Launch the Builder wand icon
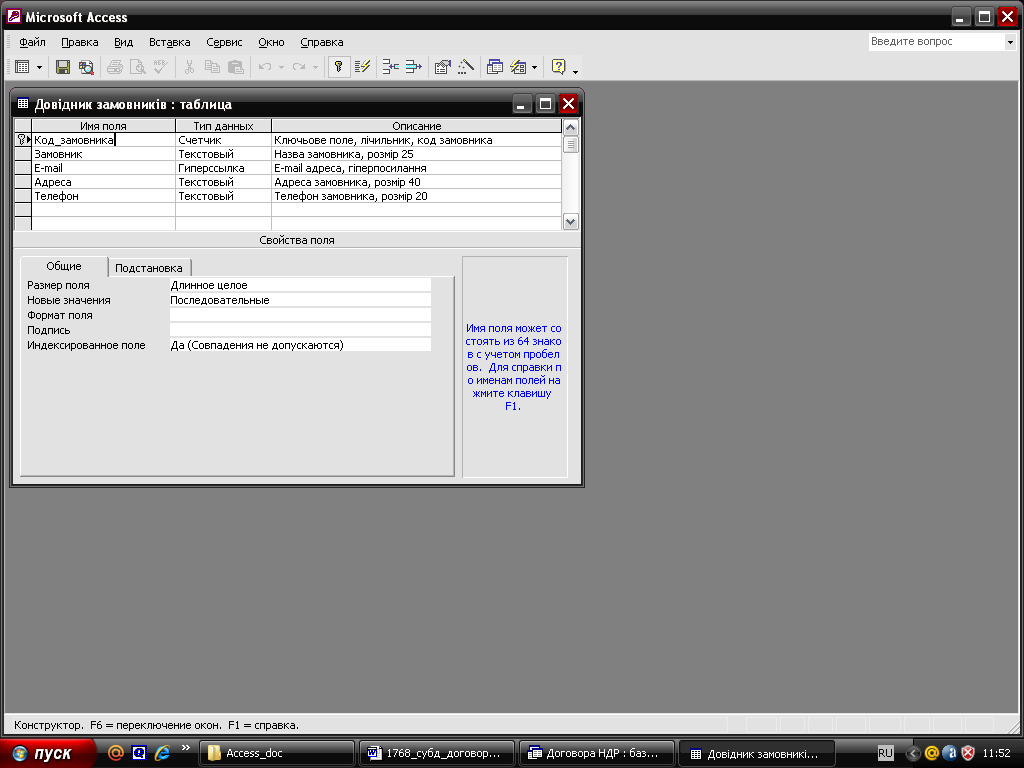 [466, 67]
